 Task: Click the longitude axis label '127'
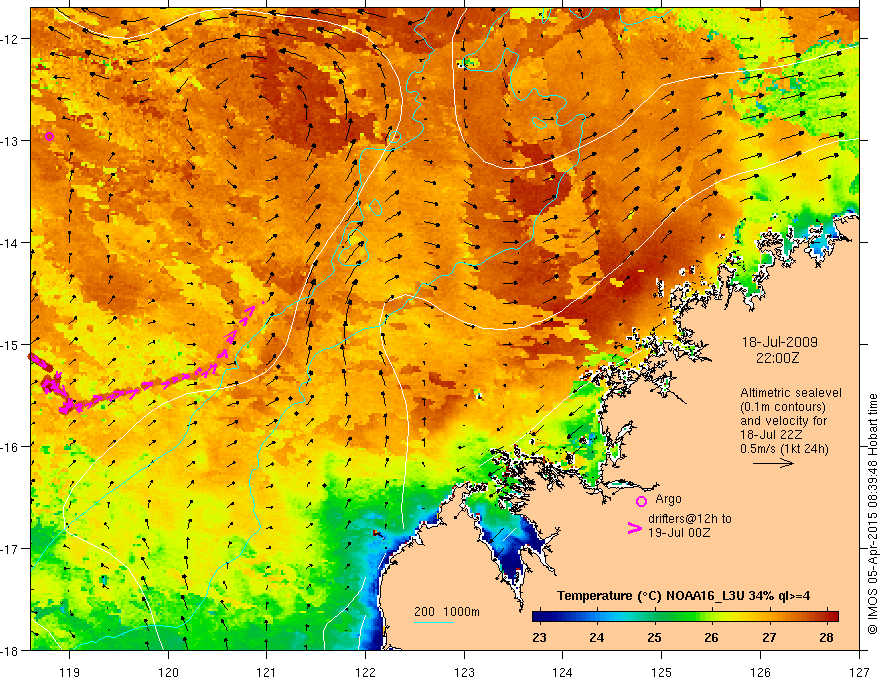click(859, 672)
